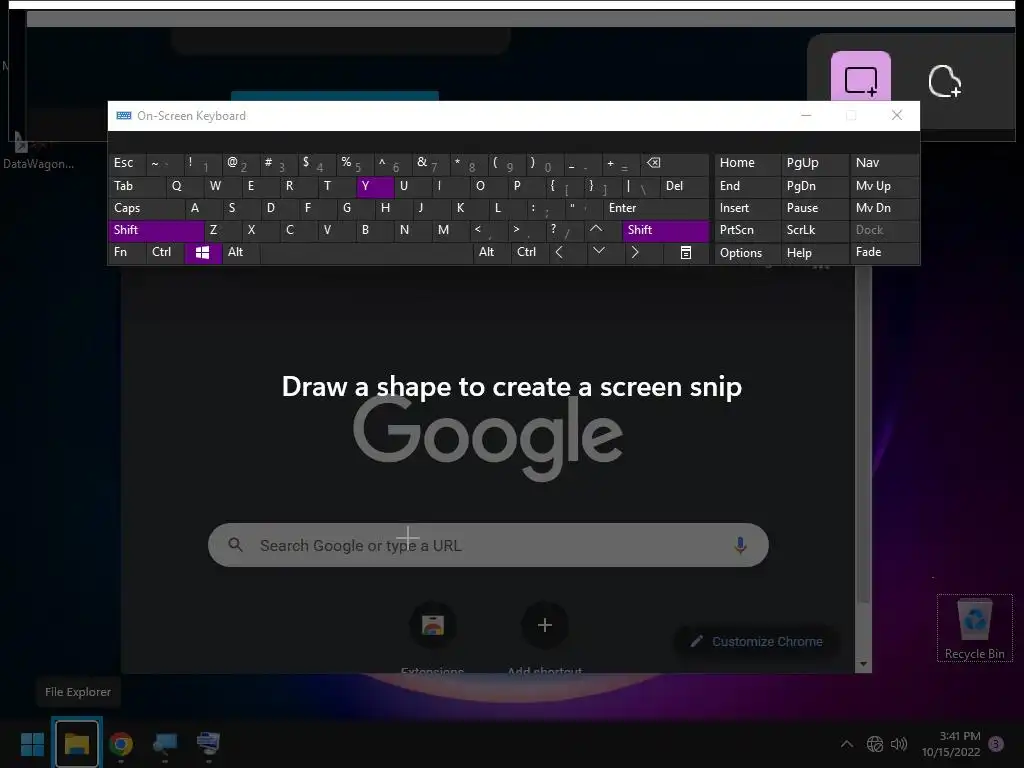Click the Backspace key icon on the keyboard
Image resolution: width=1024 pixels, height=768 pixels.
coord(653,163)
